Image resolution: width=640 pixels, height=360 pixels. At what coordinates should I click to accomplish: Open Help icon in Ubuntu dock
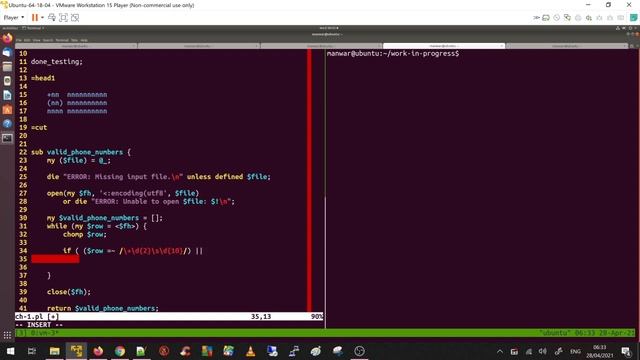pyautogui.click(x=7, y=124)
